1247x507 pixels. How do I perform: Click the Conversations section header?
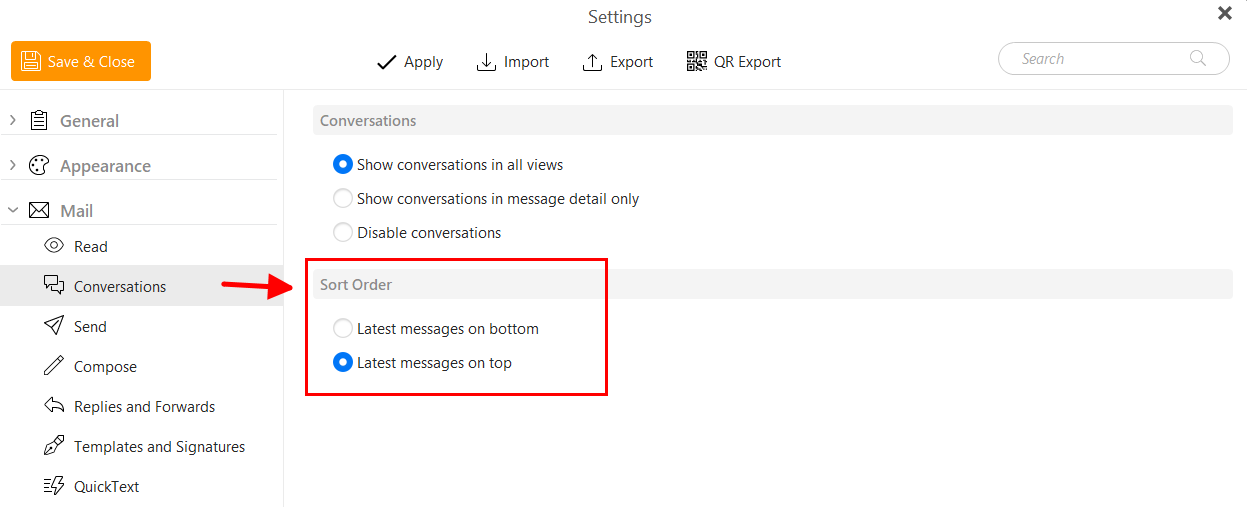[773, 120]
